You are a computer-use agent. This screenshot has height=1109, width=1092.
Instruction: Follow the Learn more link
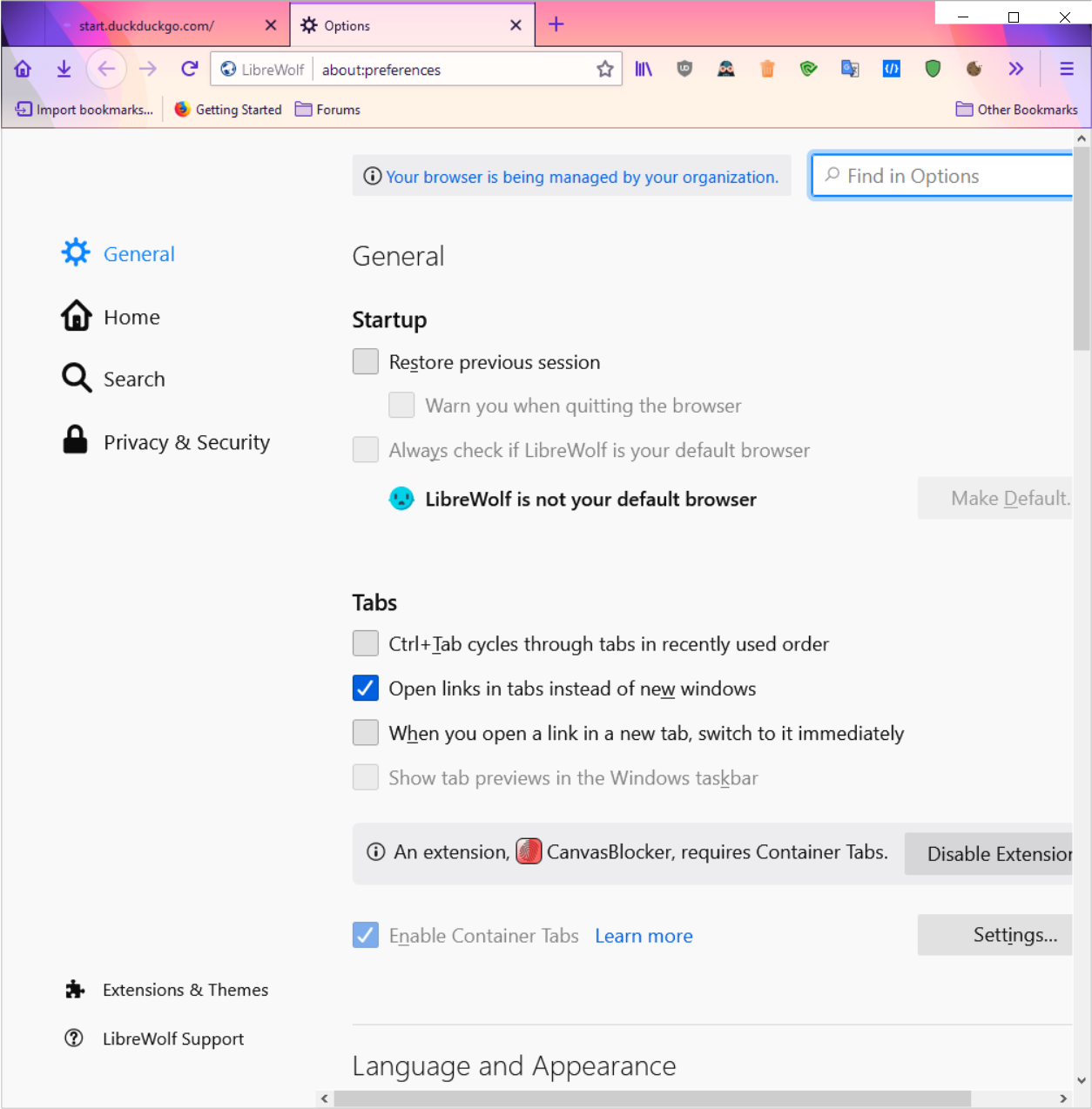coord(644,936)
